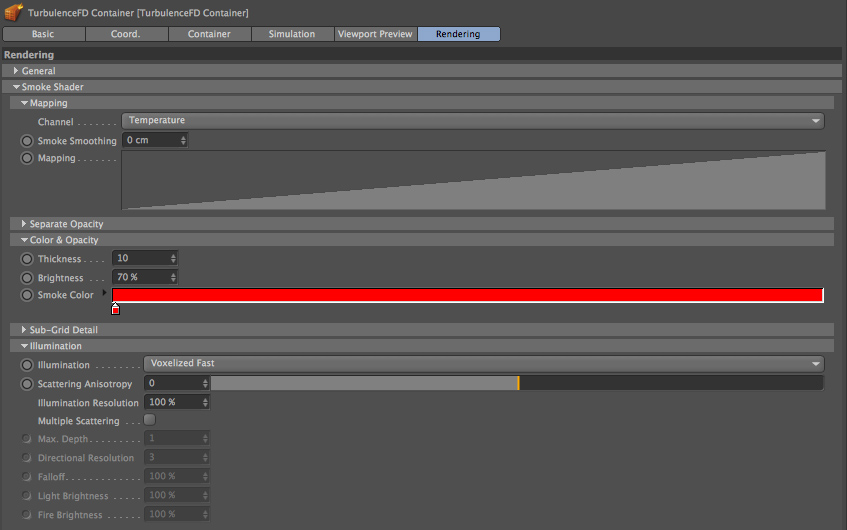Expand the General section
The height and width of the screenshot is (530, 847).
[16, 71]
